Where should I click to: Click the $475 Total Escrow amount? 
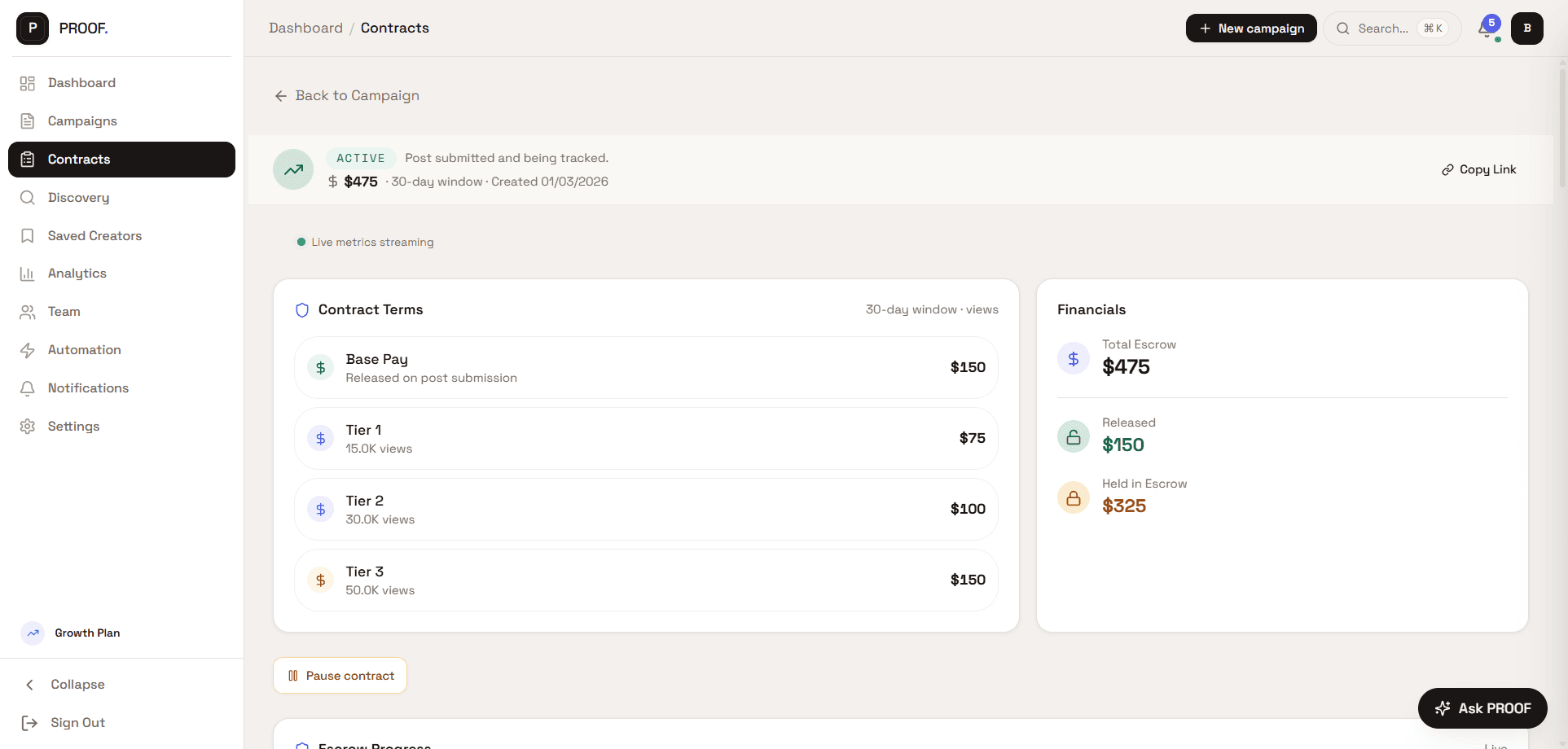[x=1126, y=367]
